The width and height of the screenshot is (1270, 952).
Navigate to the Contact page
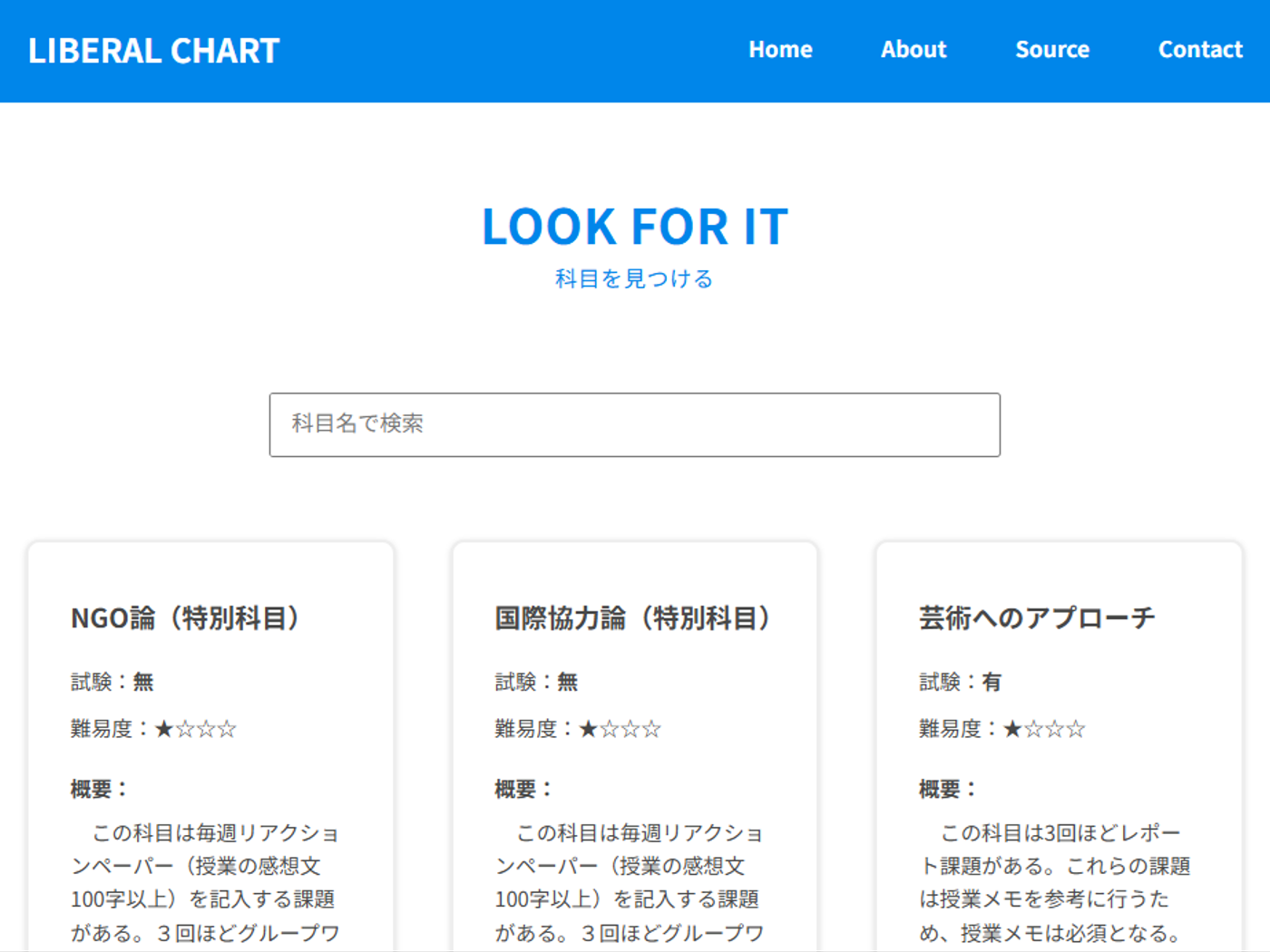pos(1199,50)
